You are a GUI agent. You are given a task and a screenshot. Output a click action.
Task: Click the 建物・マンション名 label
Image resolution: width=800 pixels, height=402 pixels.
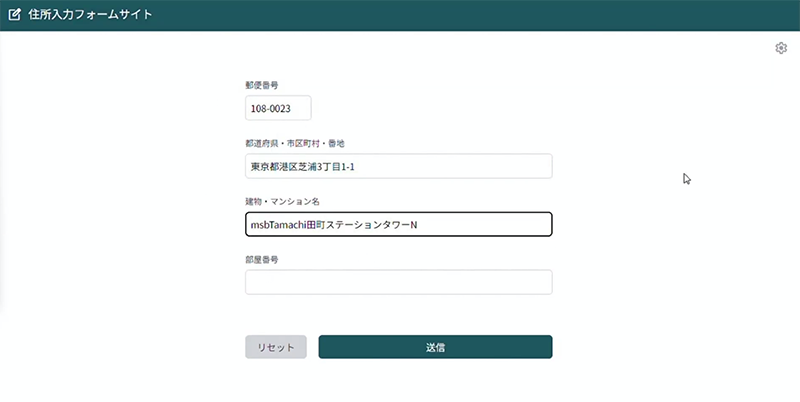281,202
